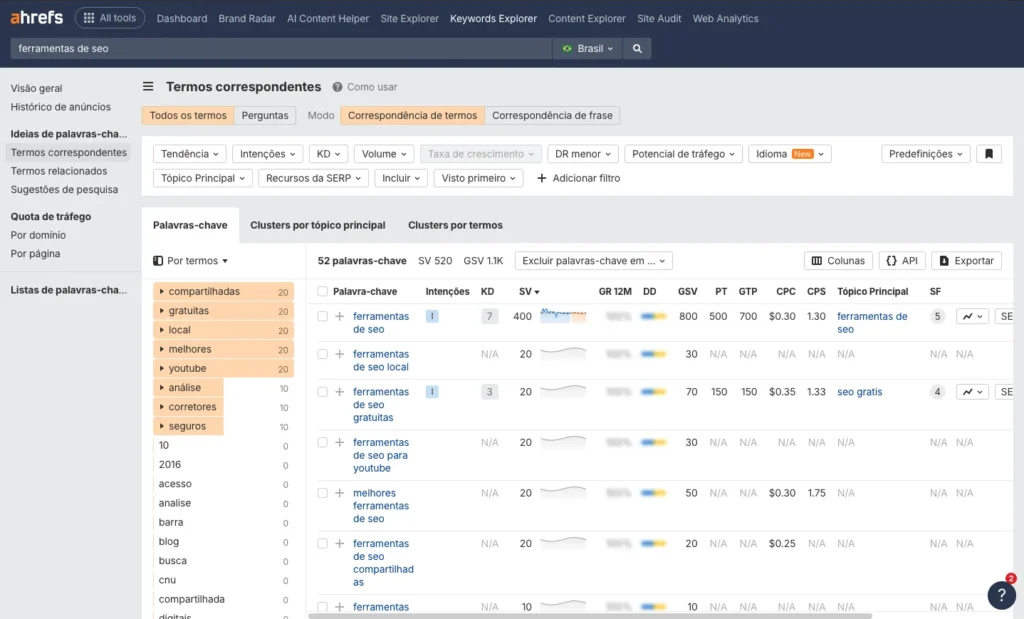Select the Palavras-chave tab
Image resolution: width=1024 pixels, height=619 pixels.
[x=190, y=225]
